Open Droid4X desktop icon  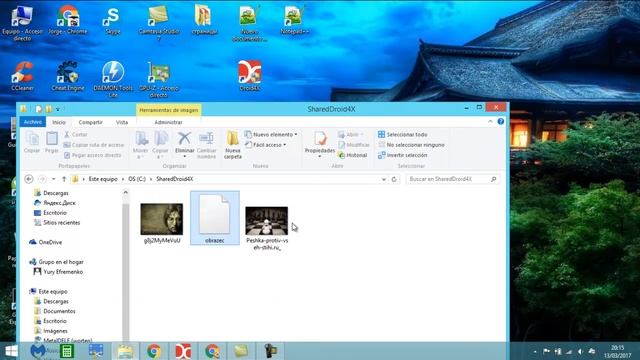pos(249,76)
